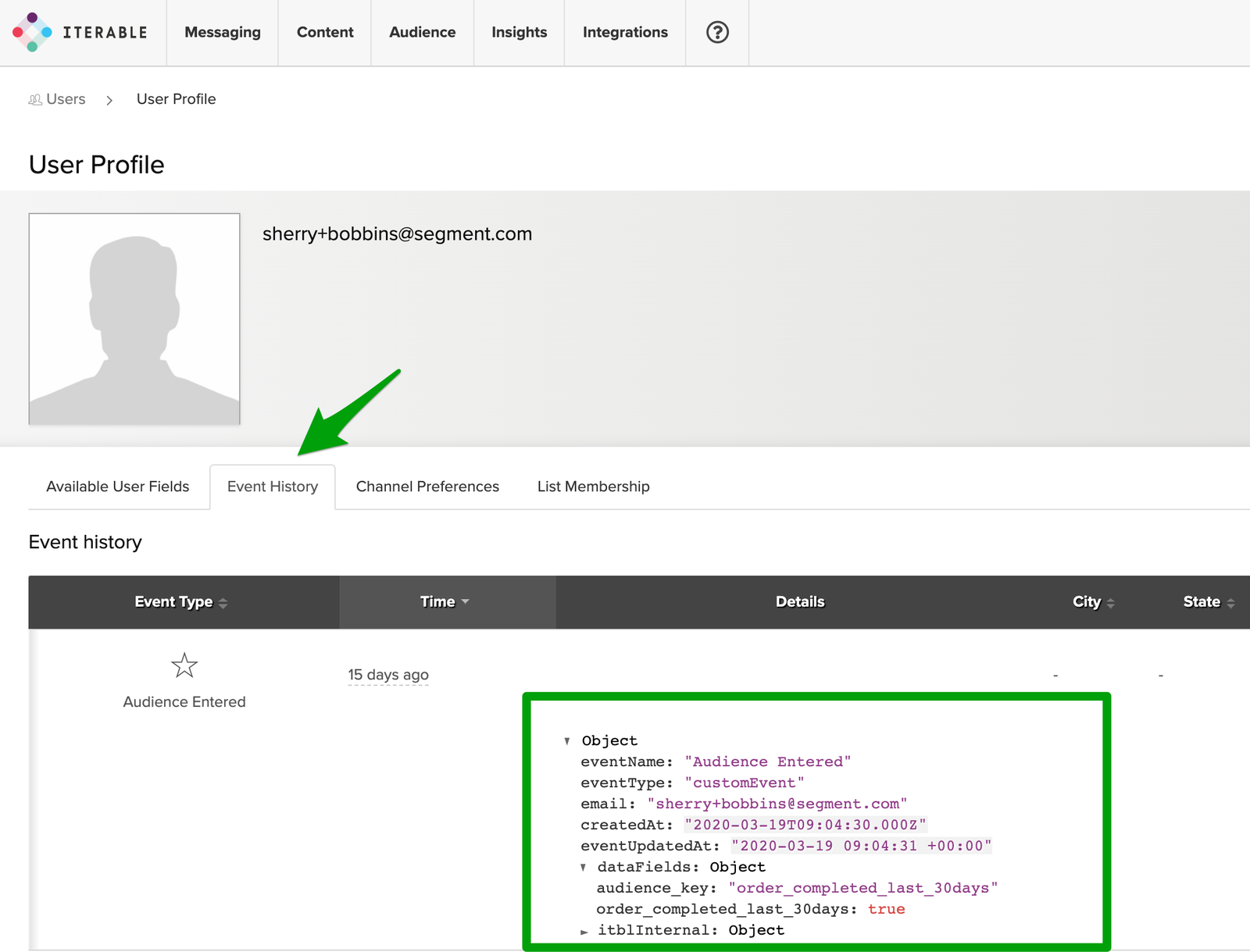1250x952 pixels.
Task: Open the help menu via question mark icon
Action: click(x=716, y=32)
